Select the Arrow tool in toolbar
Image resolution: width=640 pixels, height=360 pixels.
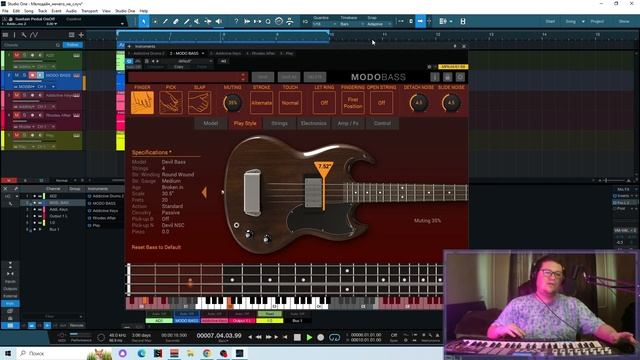pos(144,21)
